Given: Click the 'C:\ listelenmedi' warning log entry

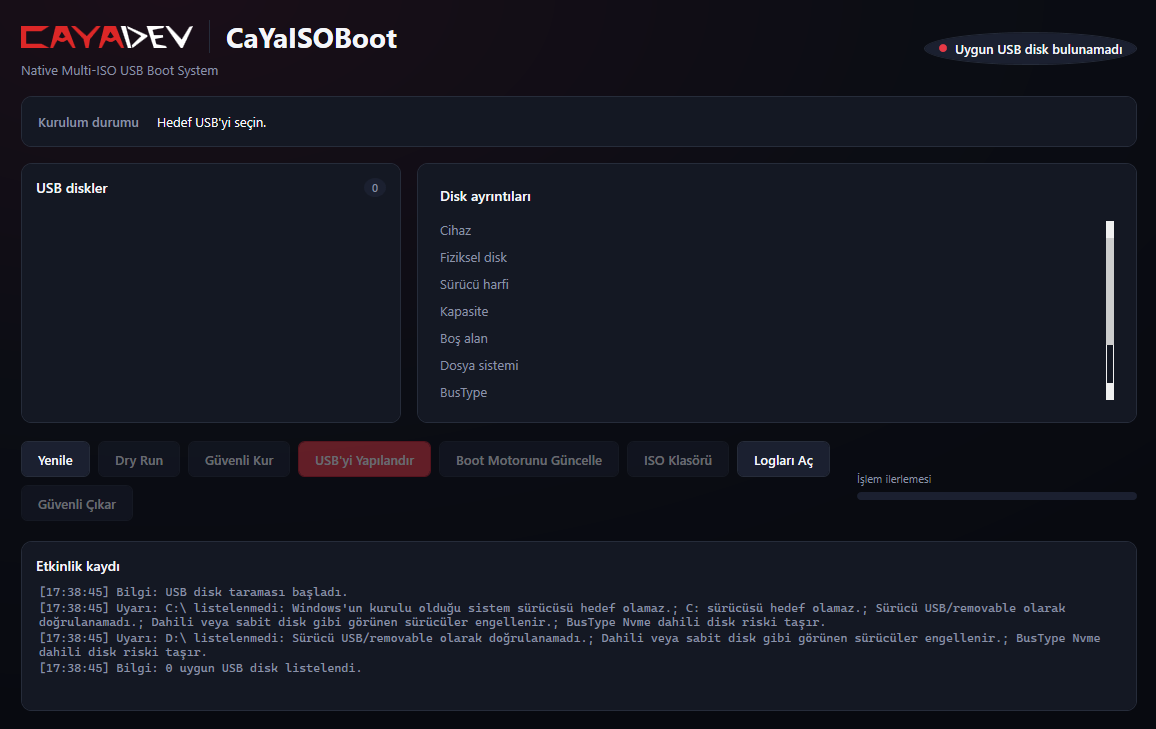Looking at the screenshot, I should [552, 615].
